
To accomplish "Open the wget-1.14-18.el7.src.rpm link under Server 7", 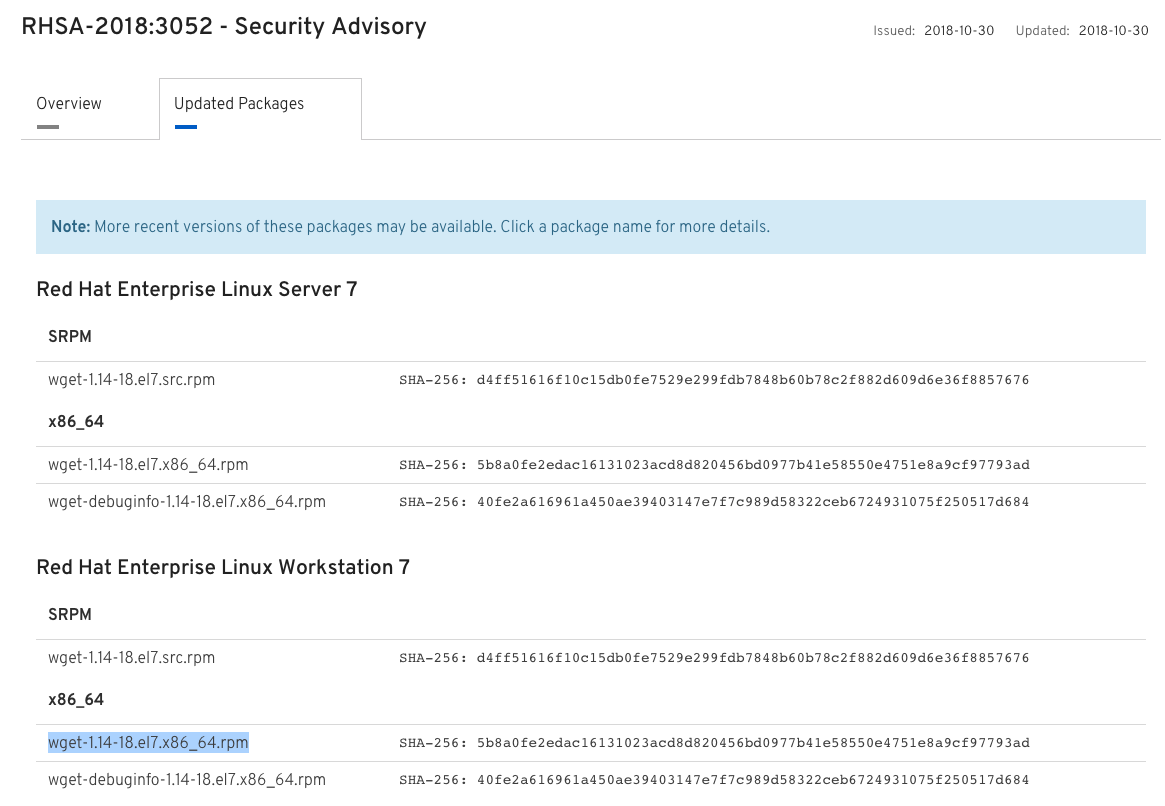I will tap(132, 380).
